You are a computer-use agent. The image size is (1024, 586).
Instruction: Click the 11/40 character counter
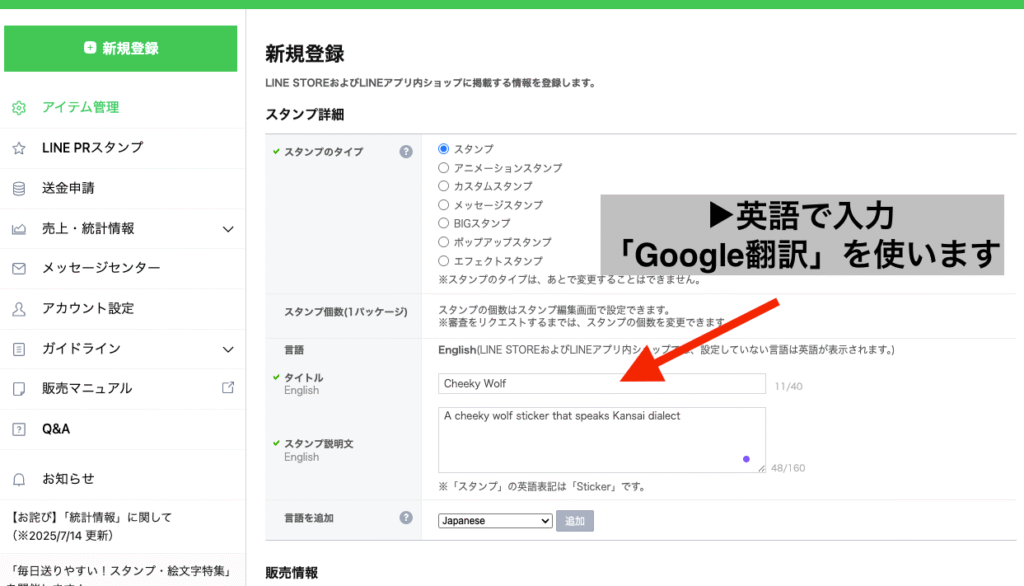coord(788,386)
